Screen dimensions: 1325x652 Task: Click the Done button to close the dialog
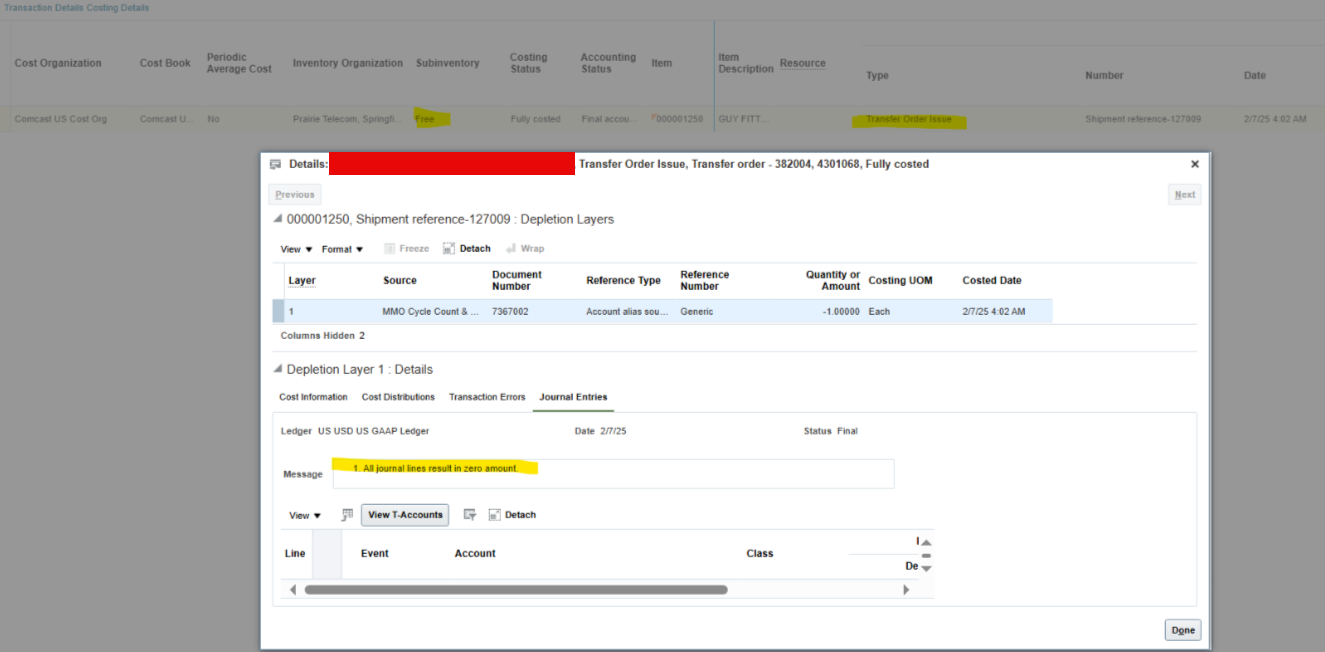(1182, 629)
